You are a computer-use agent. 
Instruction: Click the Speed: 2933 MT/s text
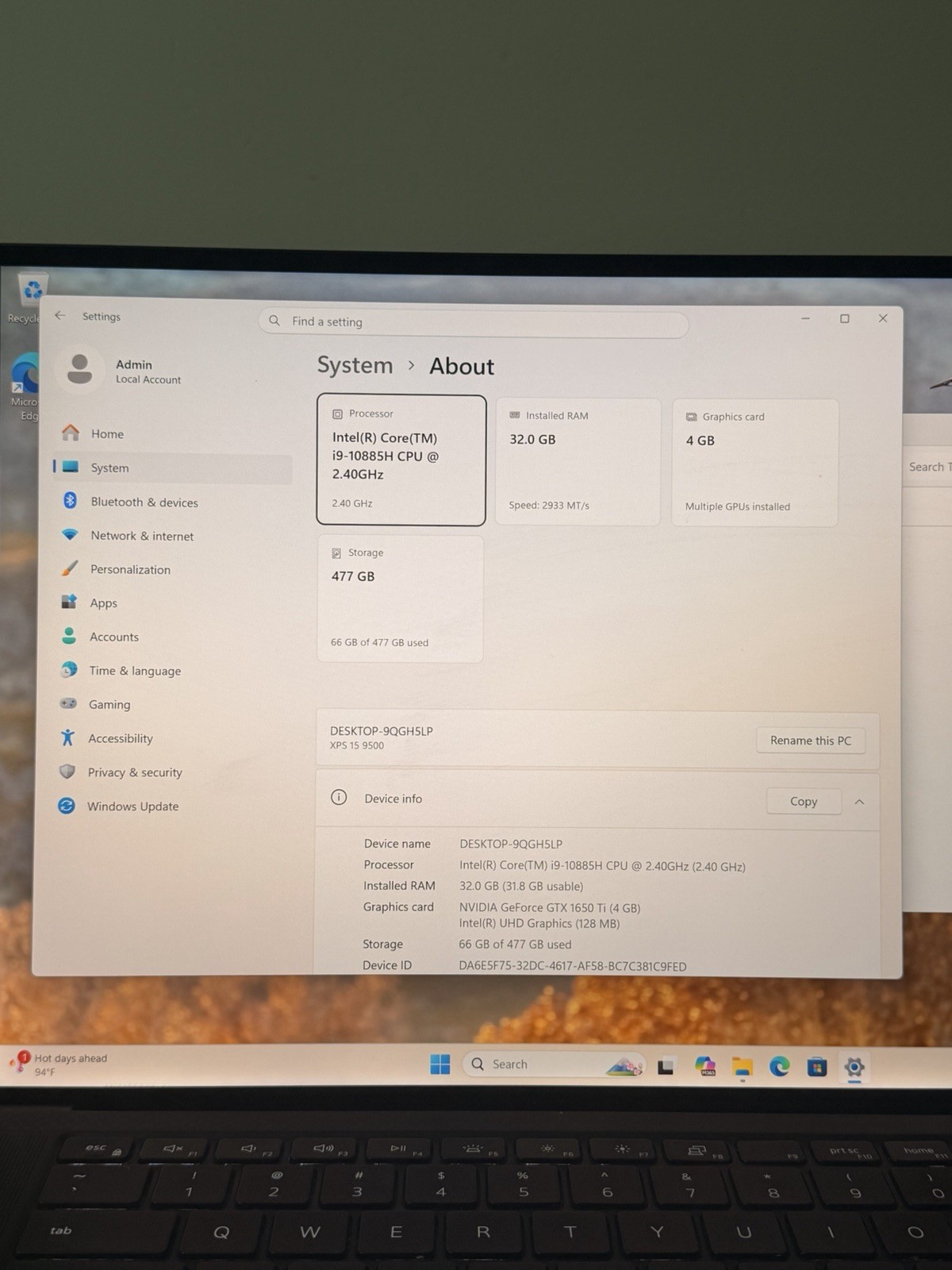(x=549, y=505)
